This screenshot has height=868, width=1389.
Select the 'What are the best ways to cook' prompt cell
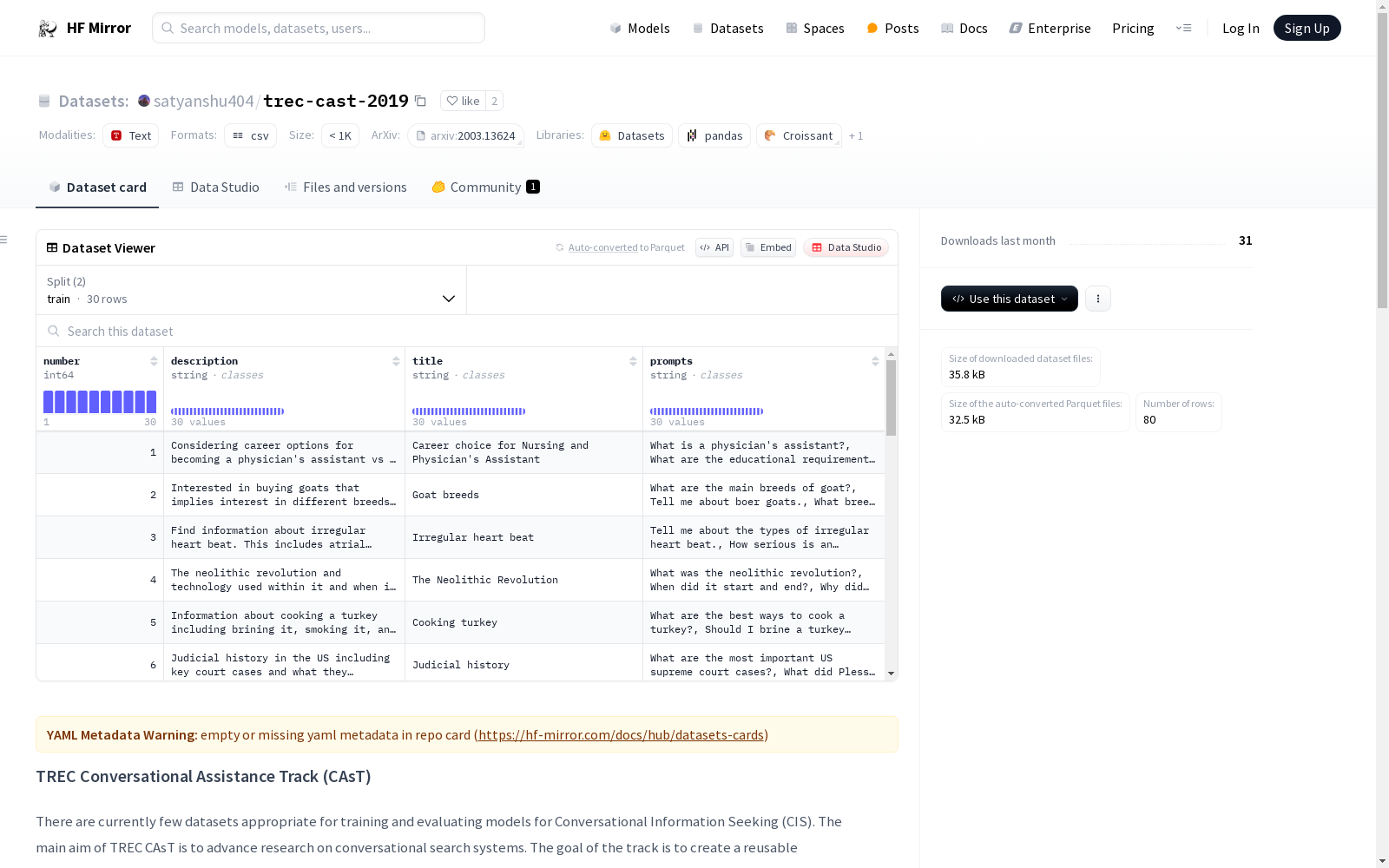764,622
